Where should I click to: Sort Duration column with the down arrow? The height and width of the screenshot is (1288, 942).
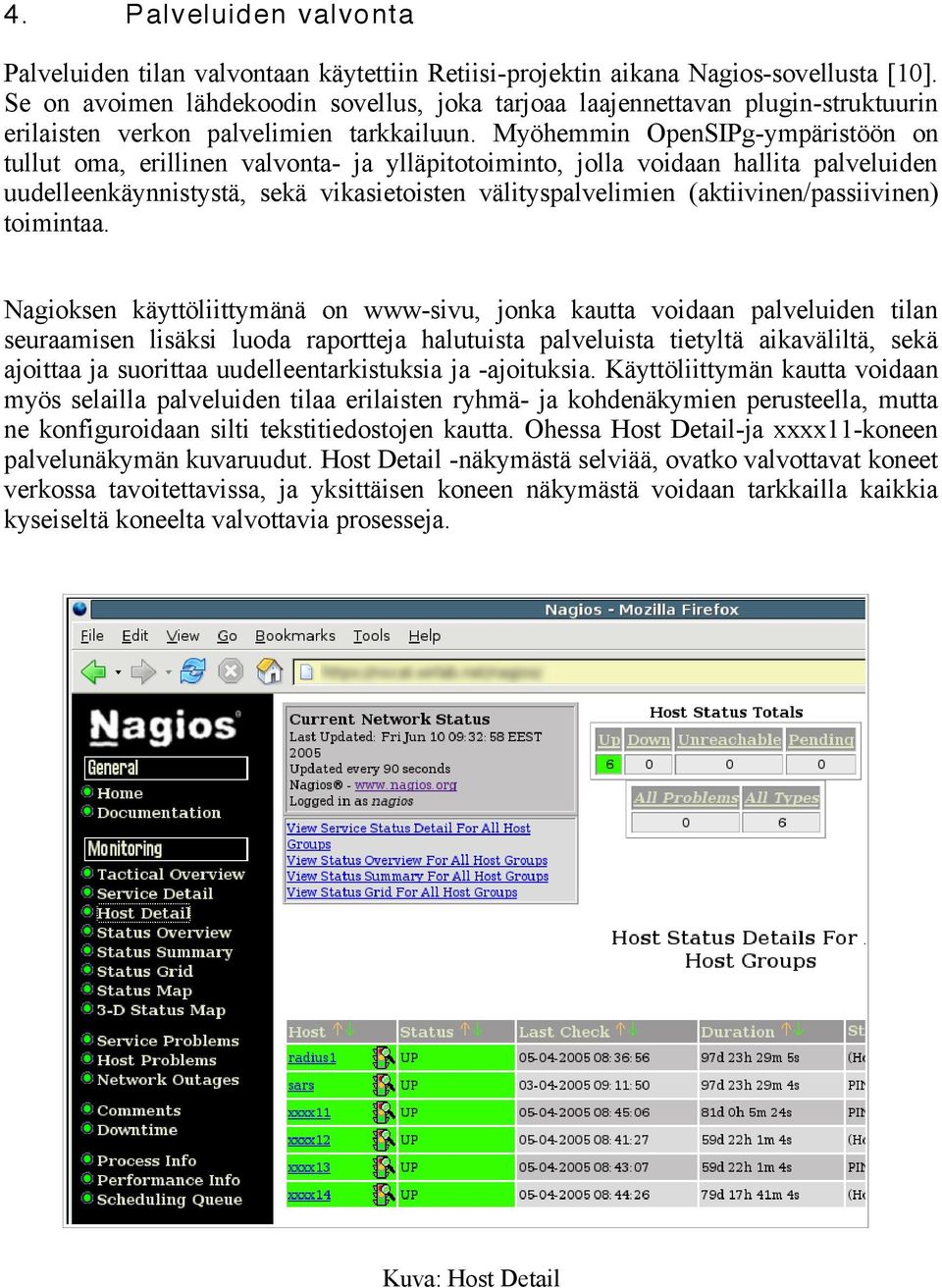[x=799, y=1030]
